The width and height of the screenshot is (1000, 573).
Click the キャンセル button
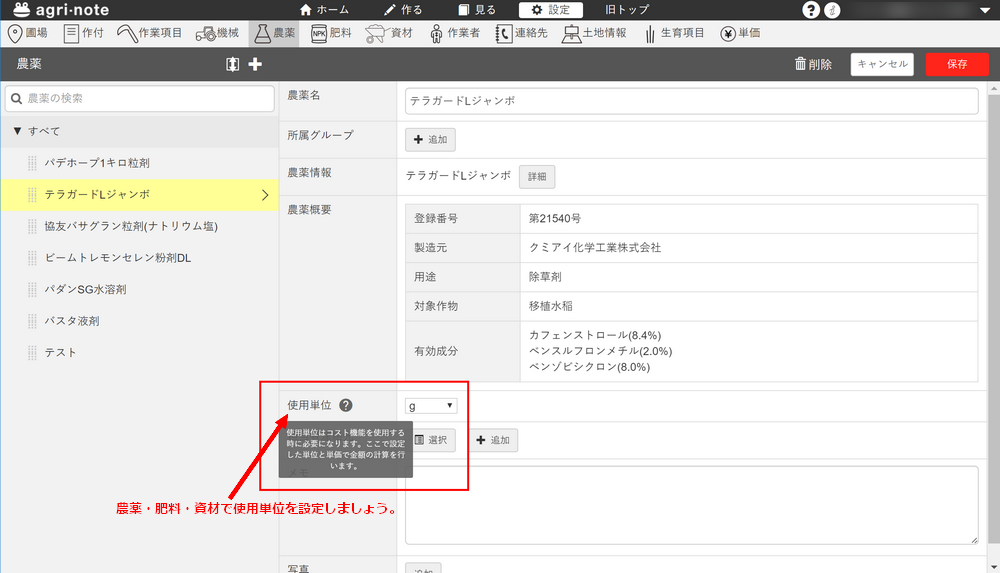point(882,64)
